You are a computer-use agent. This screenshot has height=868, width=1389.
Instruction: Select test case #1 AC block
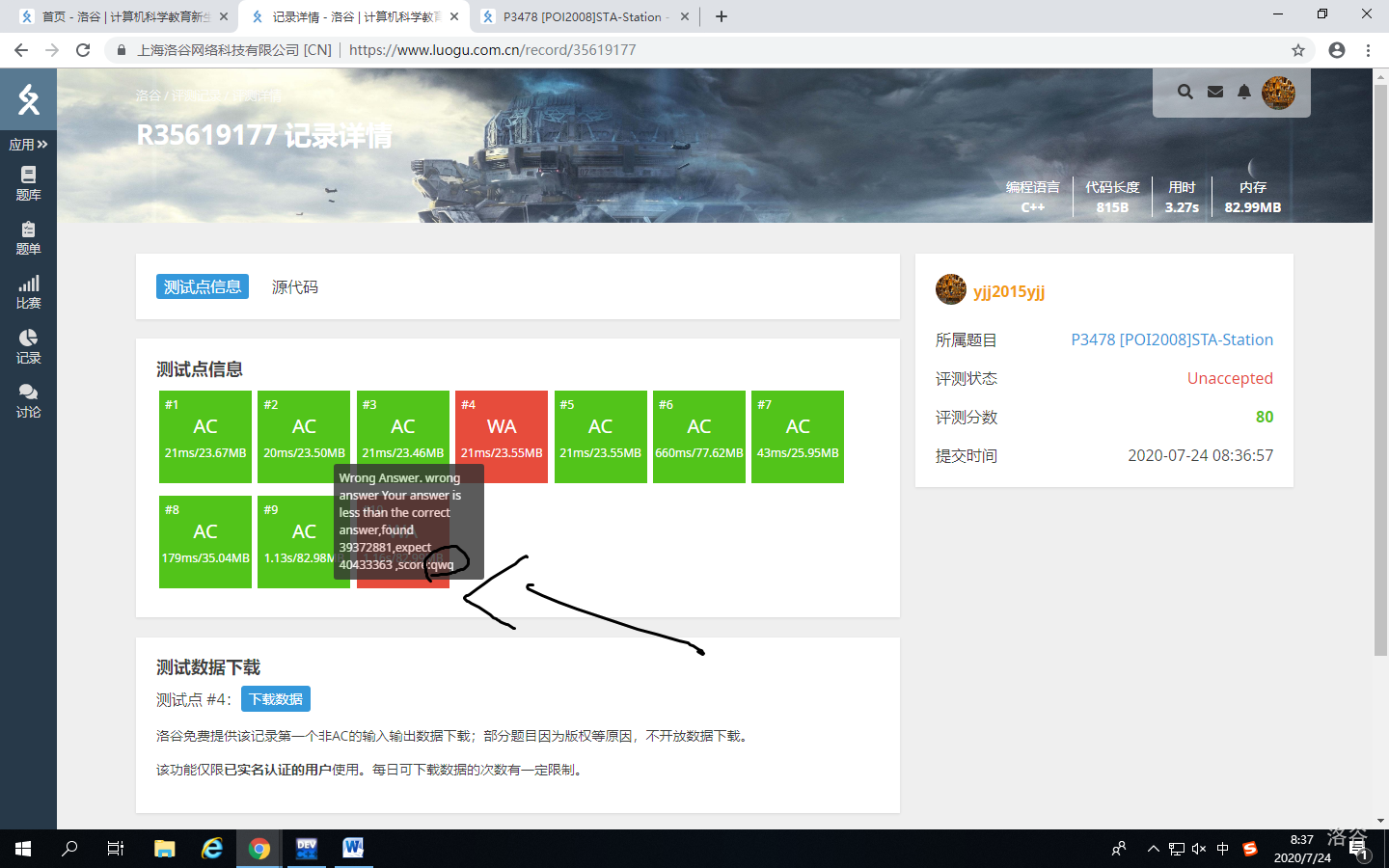coord(205,437)
